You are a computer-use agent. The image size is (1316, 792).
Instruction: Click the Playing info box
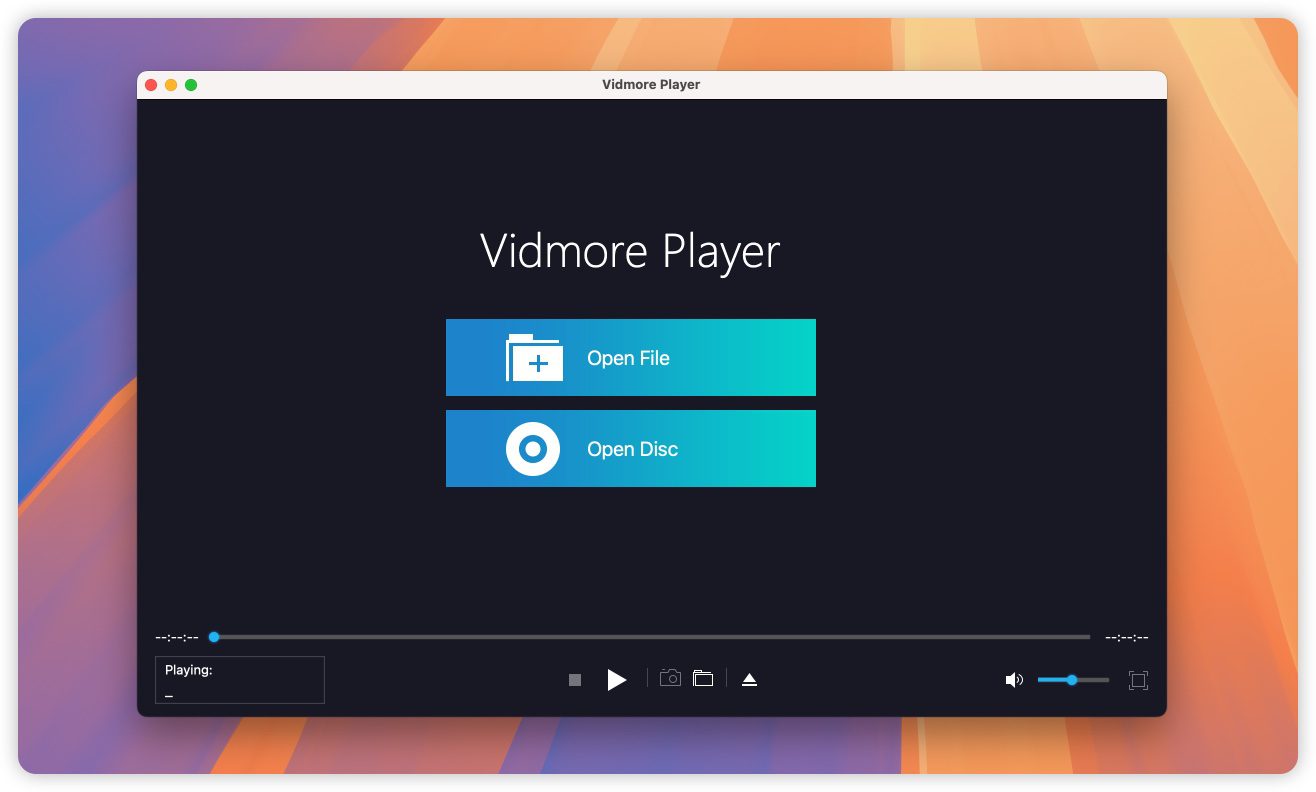(240, 680)
